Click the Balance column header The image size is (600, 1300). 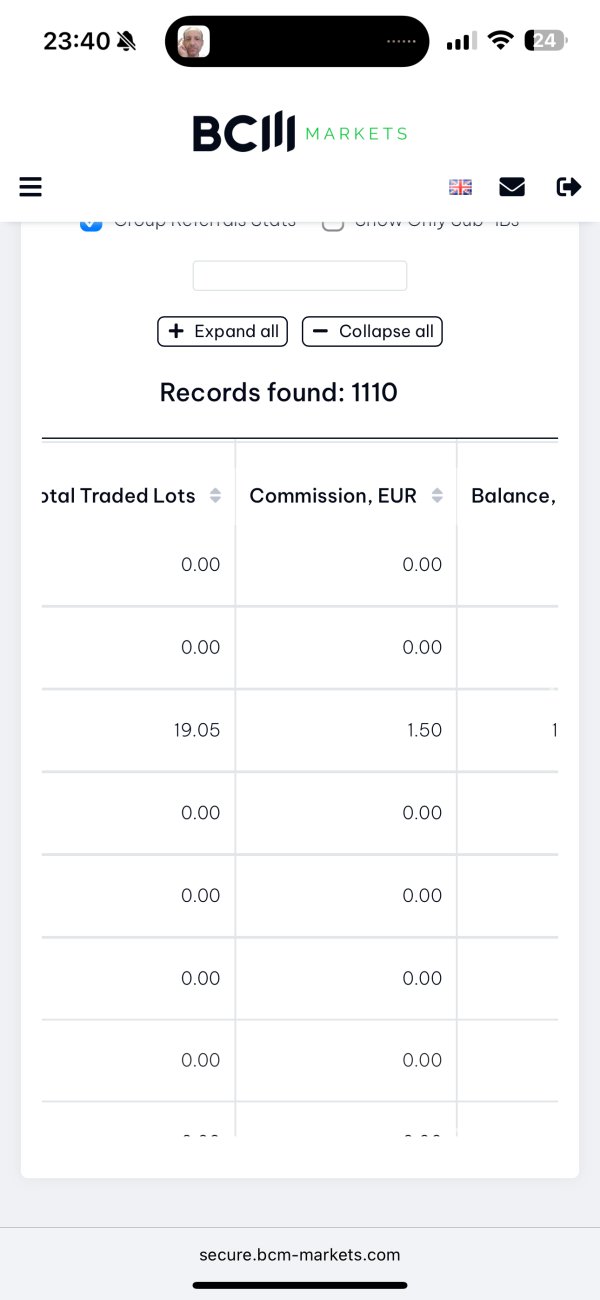pyautogui.click(x=512, y=496)
